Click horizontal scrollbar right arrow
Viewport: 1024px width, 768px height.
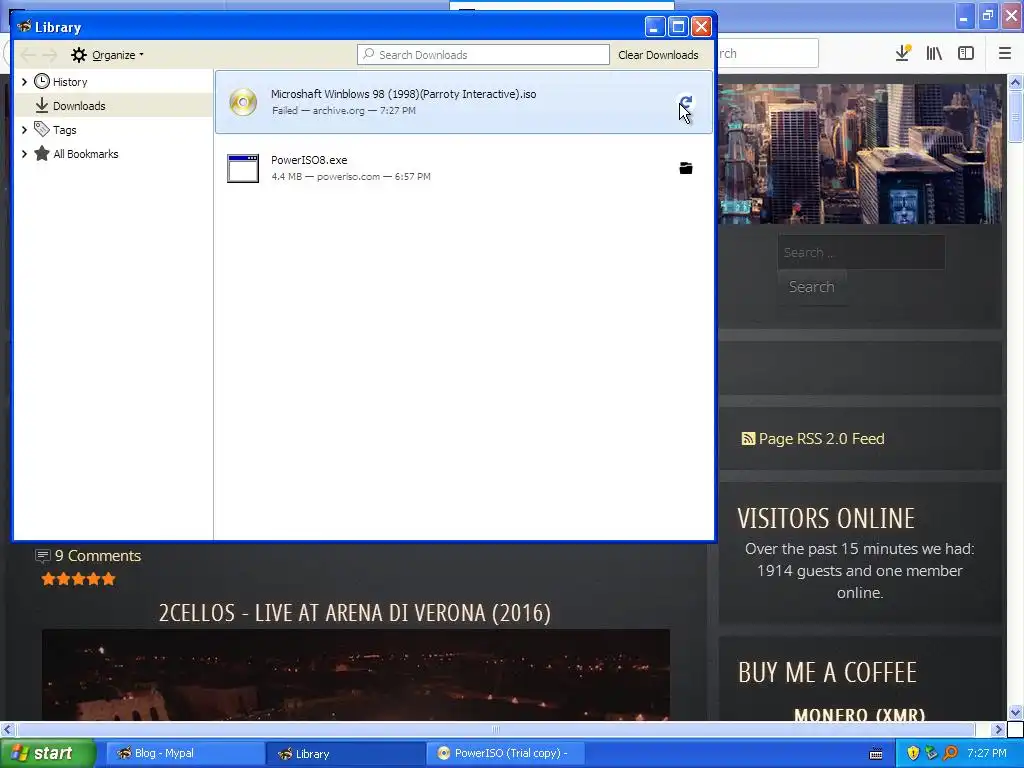pos(999,729)
